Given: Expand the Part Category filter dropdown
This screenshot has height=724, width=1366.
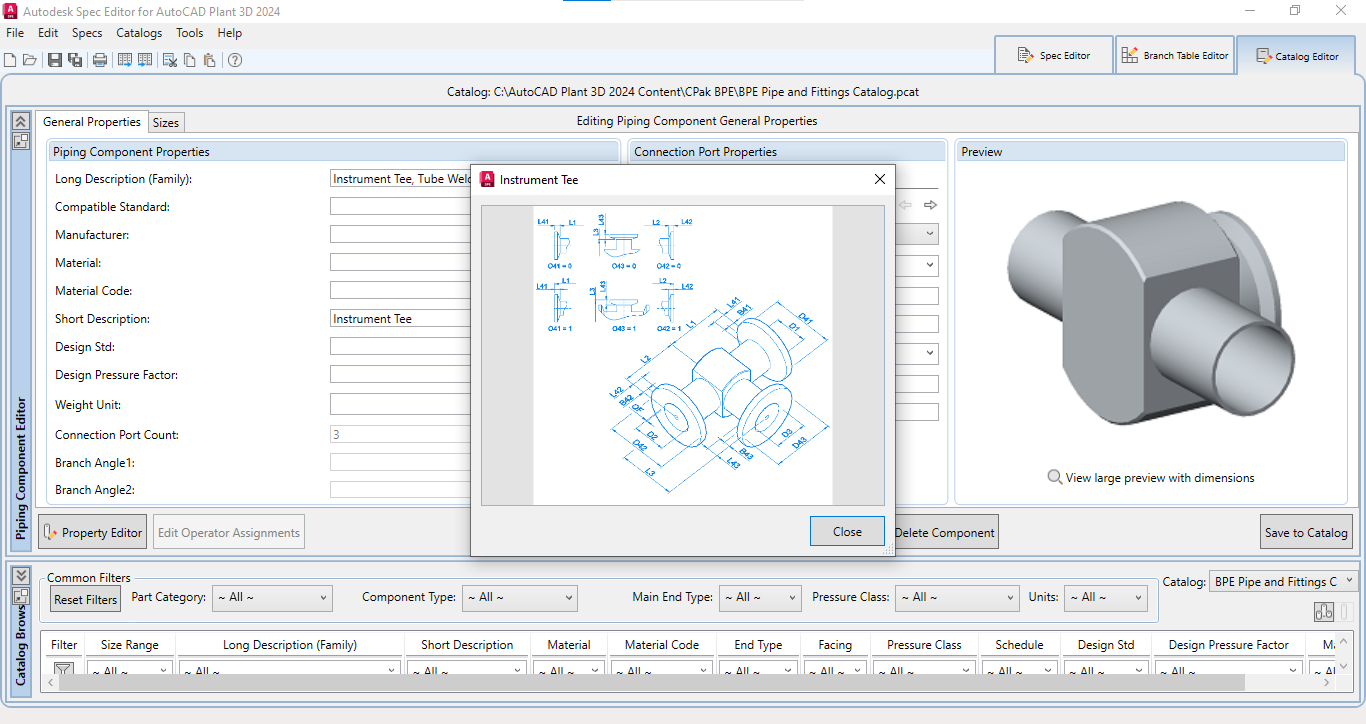Looking at the screenshot, I should click(271, 597).
